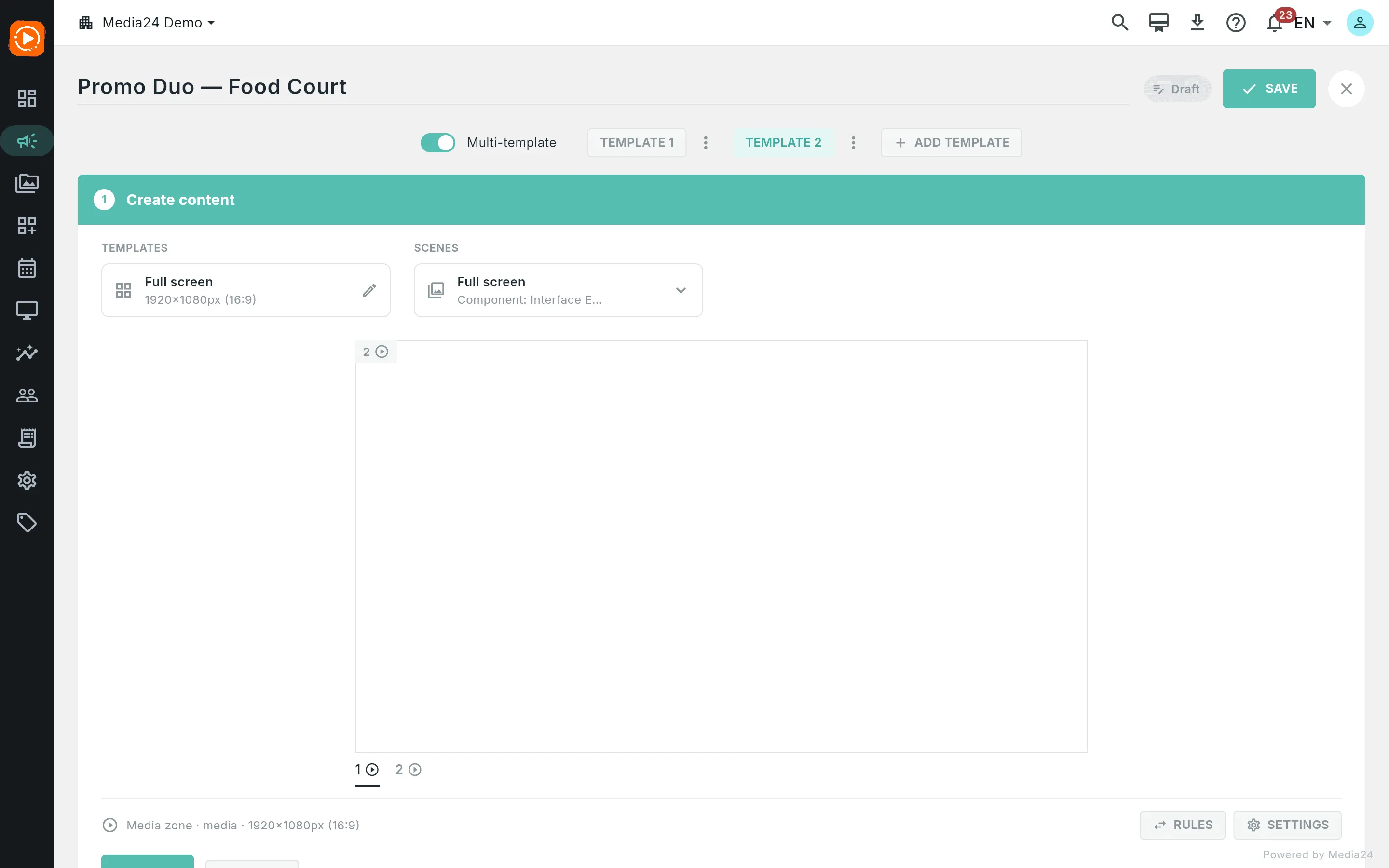The height and width of the screenshot is (868, 1389).
Task: Click the search magnifier icon
Action: point(1119,22)
